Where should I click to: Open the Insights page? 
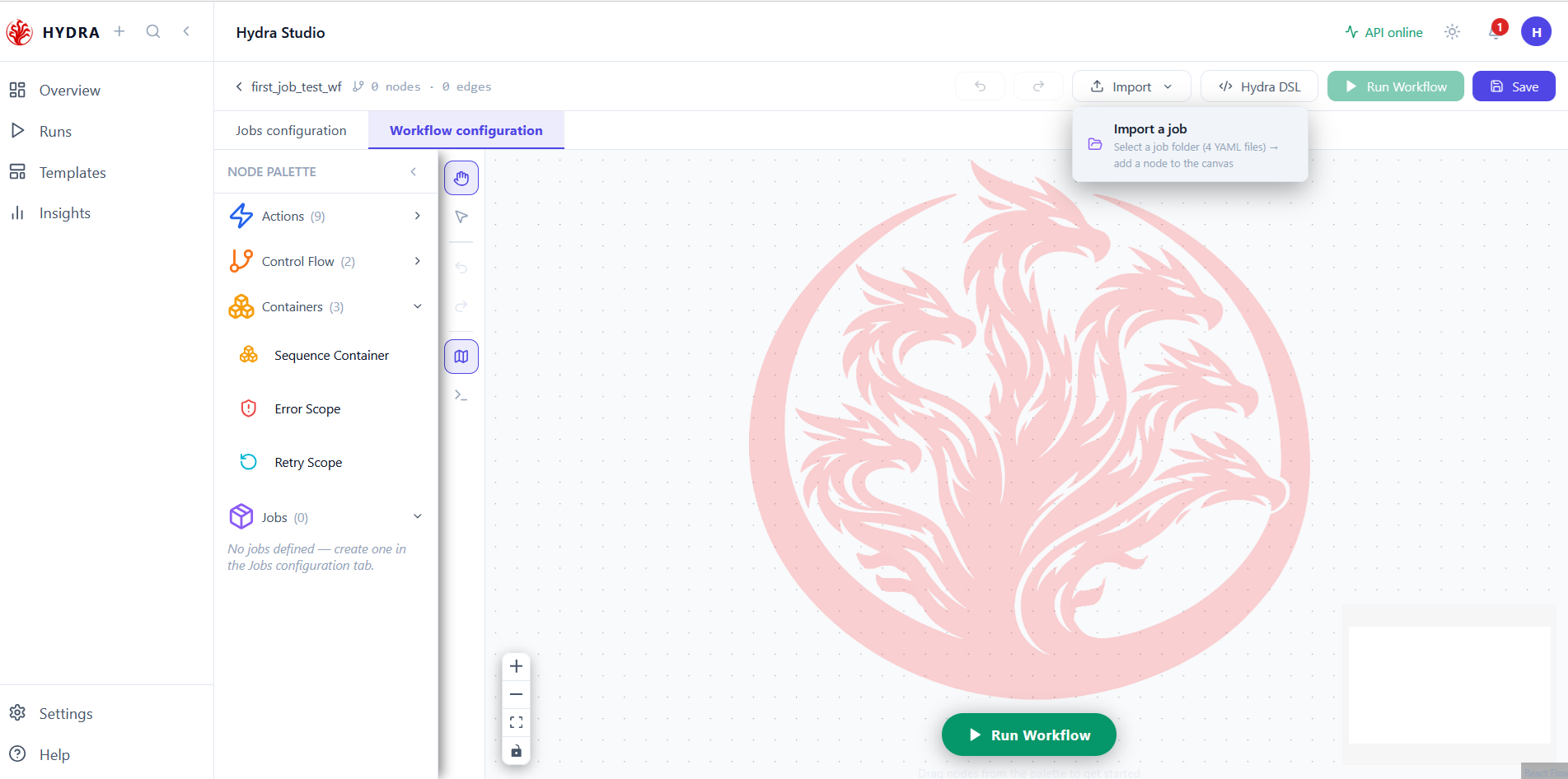[106, 213]
